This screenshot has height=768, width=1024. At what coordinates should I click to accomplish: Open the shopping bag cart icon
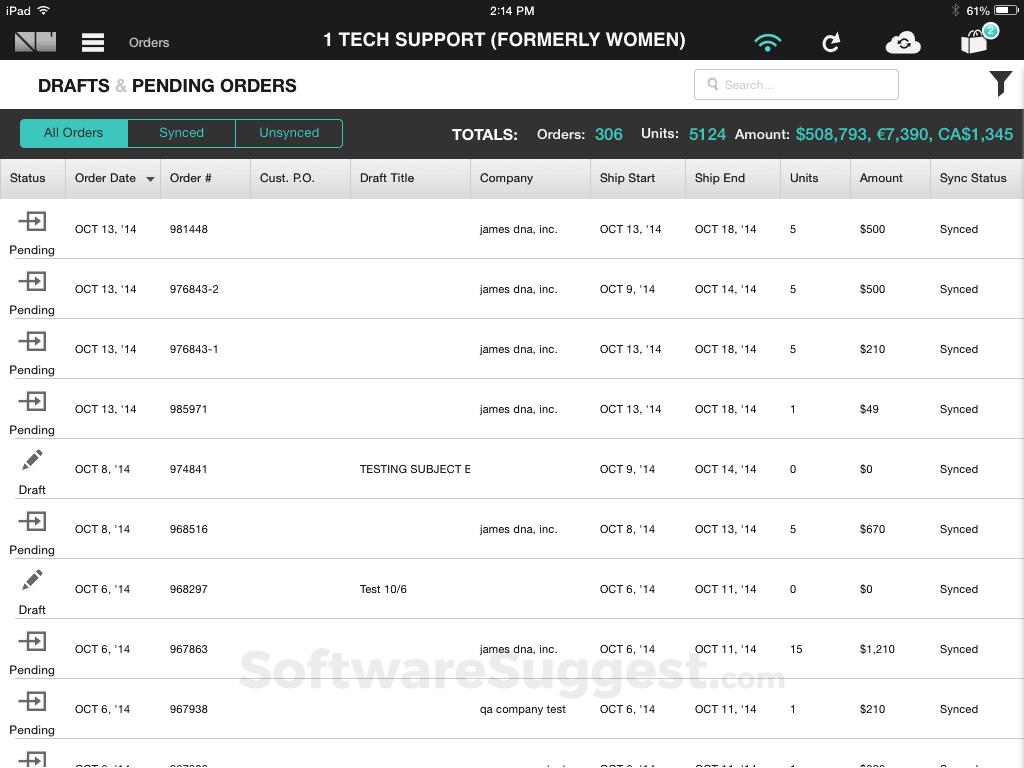pyautogui.click(x=975, y=42)
